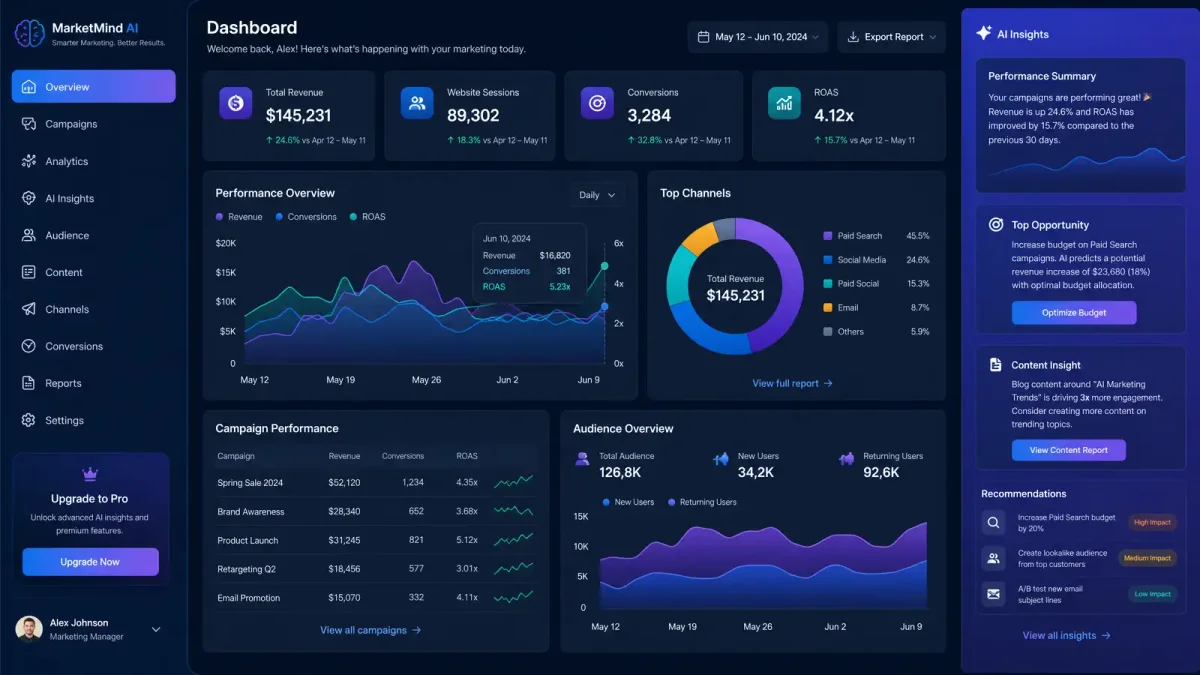Open the View all insights link
Viewport: 1200px width, 675px height.
pos(1066,635)
